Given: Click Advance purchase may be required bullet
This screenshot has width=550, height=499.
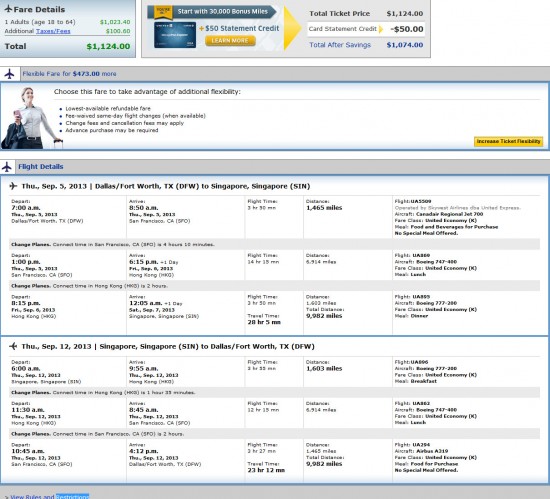Looking at the screenshot, I should tap(112, 130).
